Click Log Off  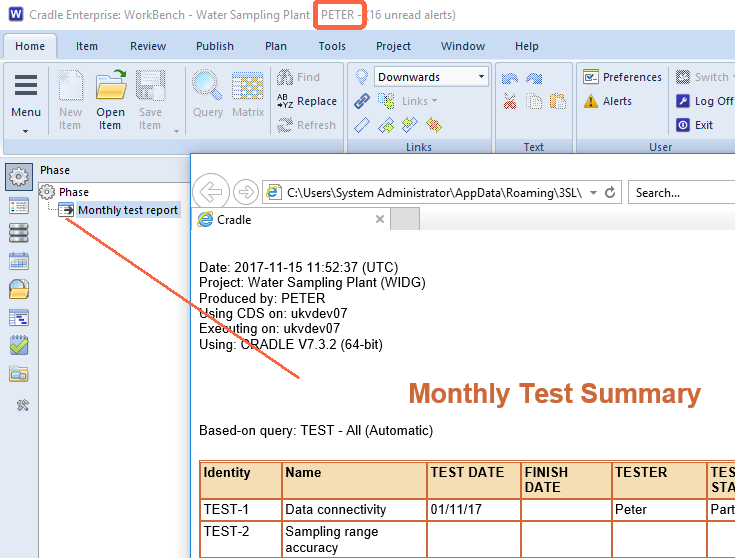click(705, 101)
